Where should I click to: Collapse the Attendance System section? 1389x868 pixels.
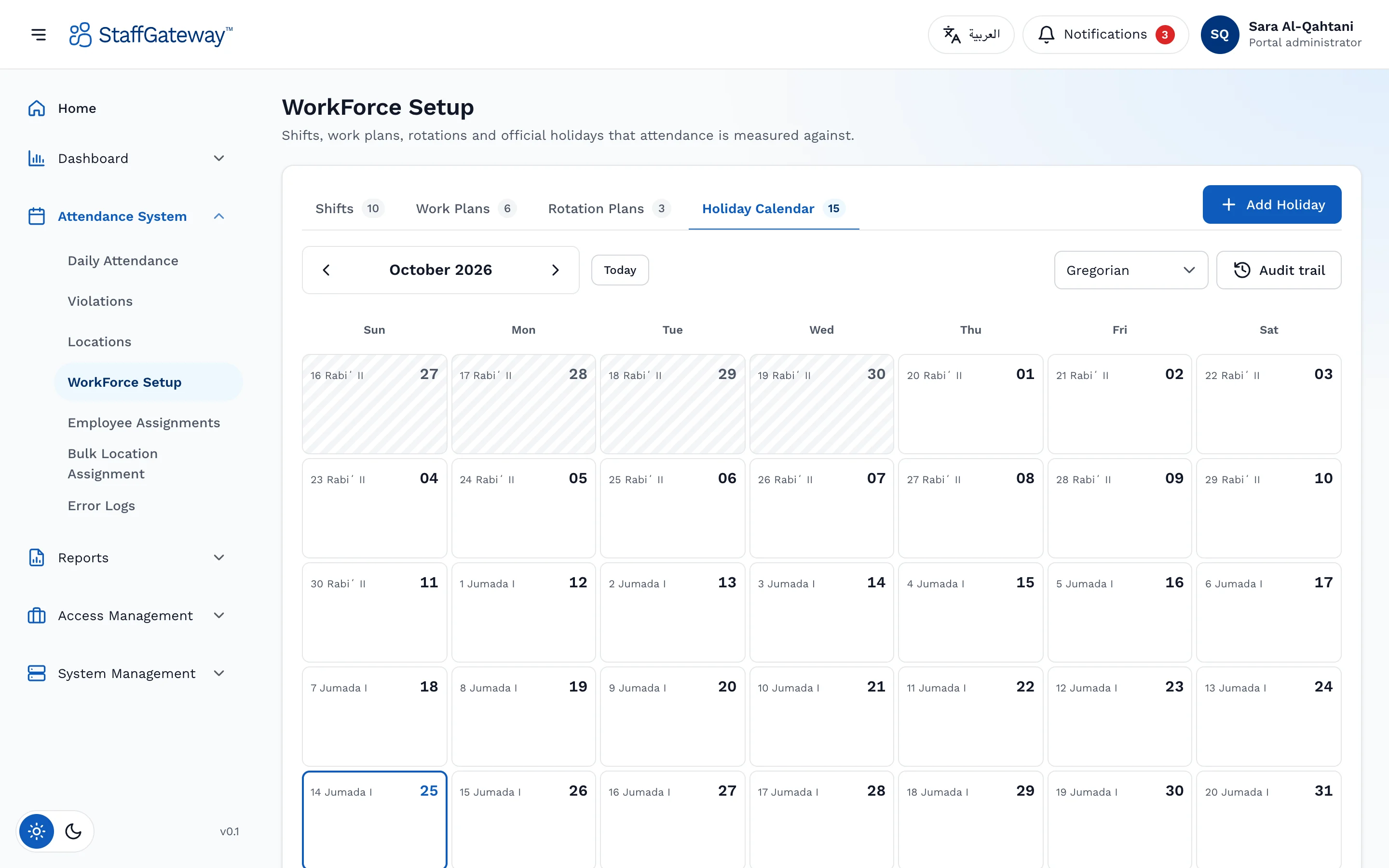(218, 217)
